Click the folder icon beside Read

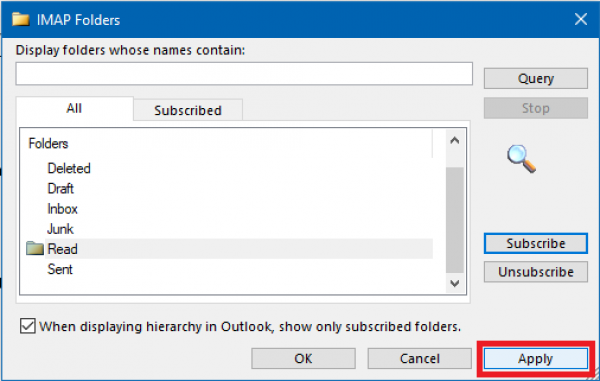click(35, 248)
